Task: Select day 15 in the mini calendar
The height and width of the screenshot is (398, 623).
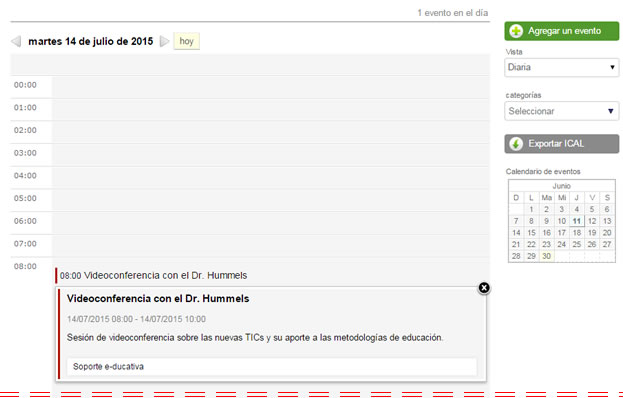Action: (x=531, y=233)
